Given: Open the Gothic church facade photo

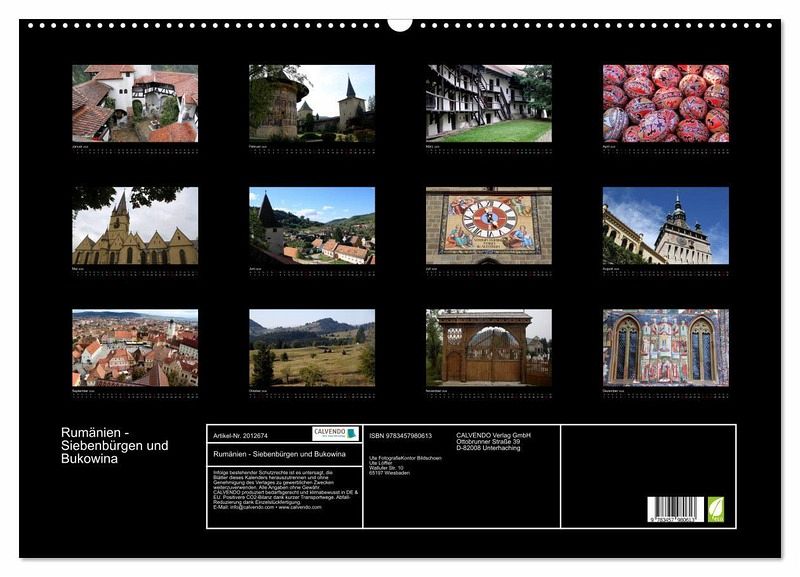Looking at the screenshot, I should coord(135,225).
